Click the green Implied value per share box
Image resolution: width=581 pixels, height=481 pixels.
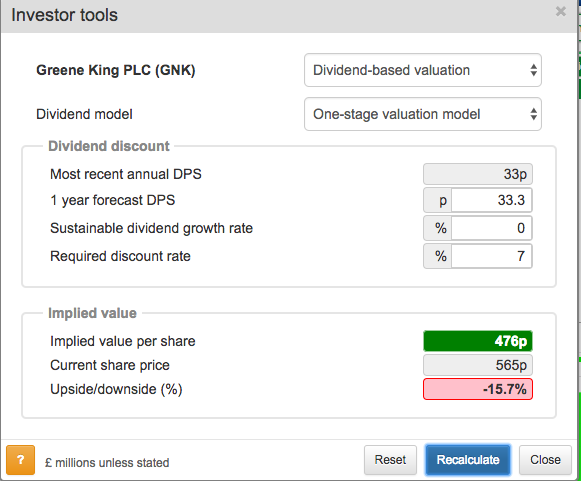click(x=478, y=341)
